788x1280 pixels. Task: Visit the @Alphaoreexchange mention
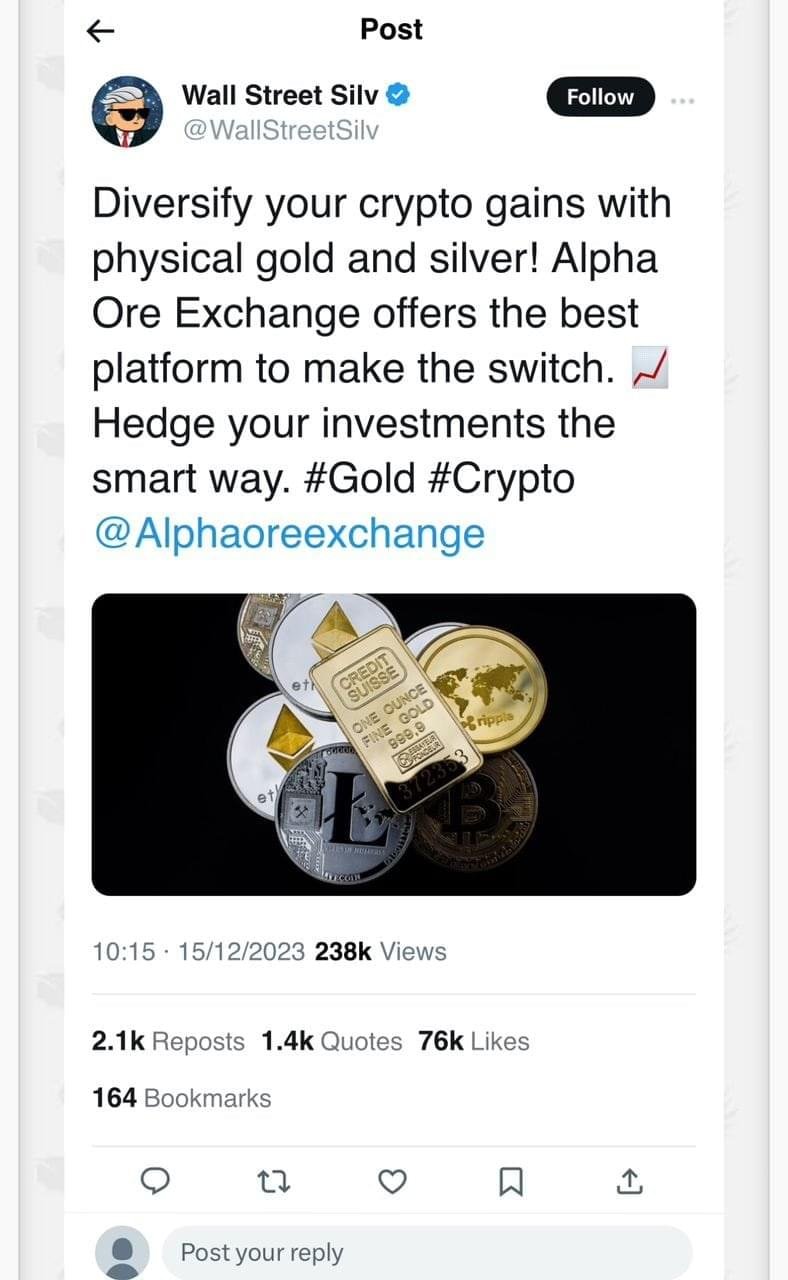tap(288, 533)
